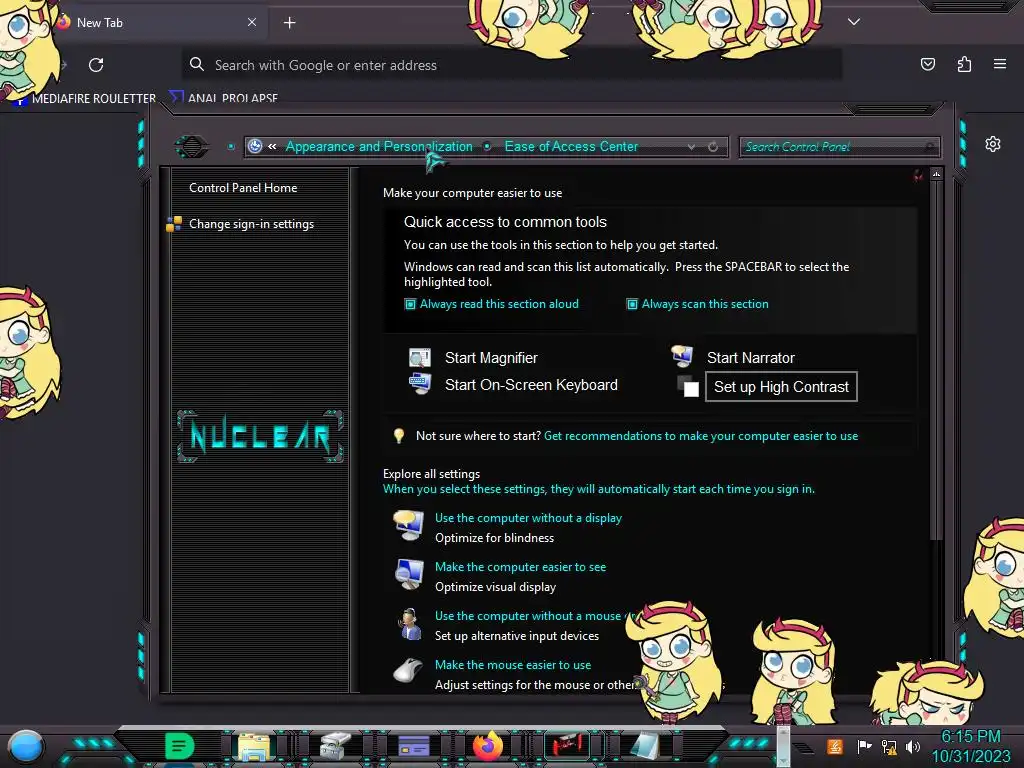The width and height of the screenshot is (1024, 768).
Task: Open Firefox hamburger application menu
Action: (x=1000, y=64)
